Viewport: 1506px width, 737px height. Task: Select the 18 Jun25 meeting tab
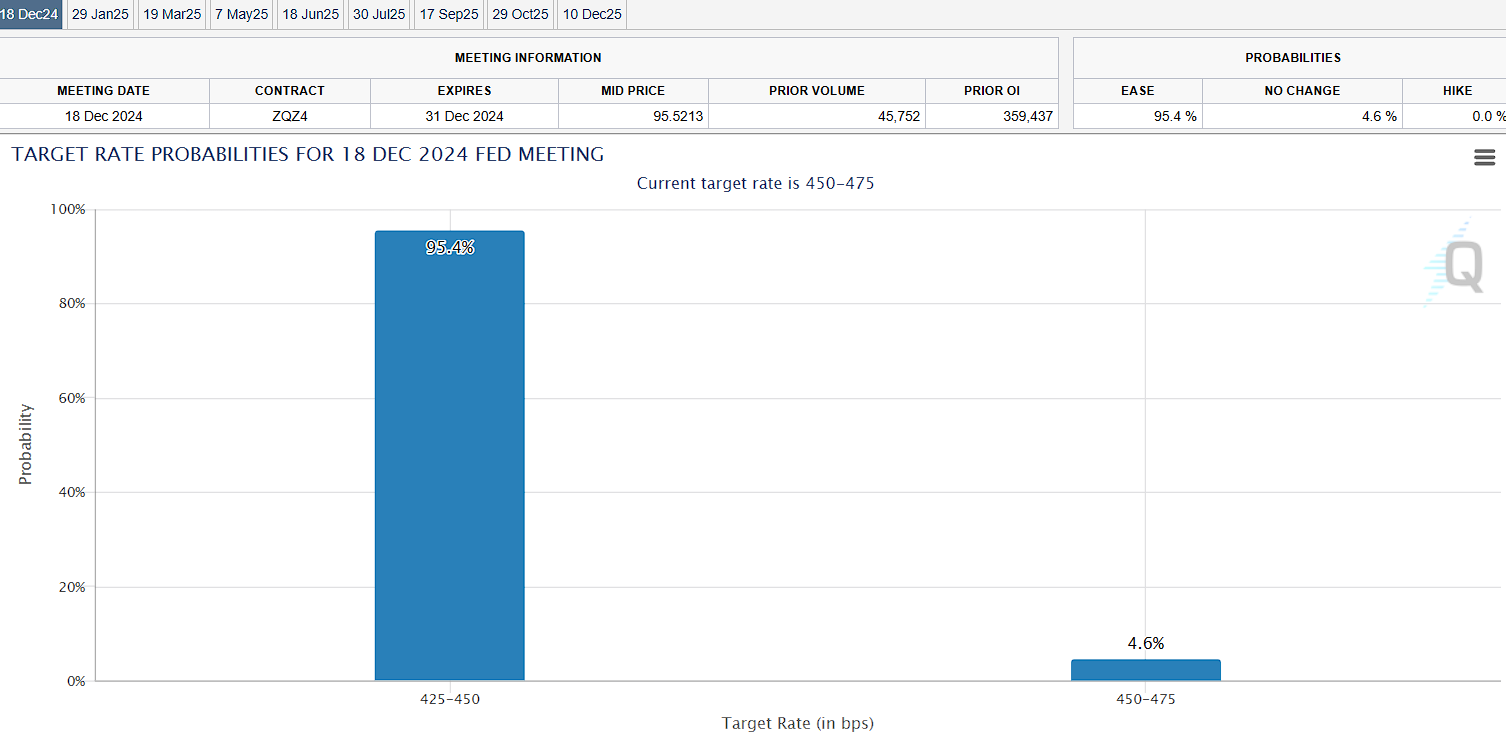coord(310,14)
